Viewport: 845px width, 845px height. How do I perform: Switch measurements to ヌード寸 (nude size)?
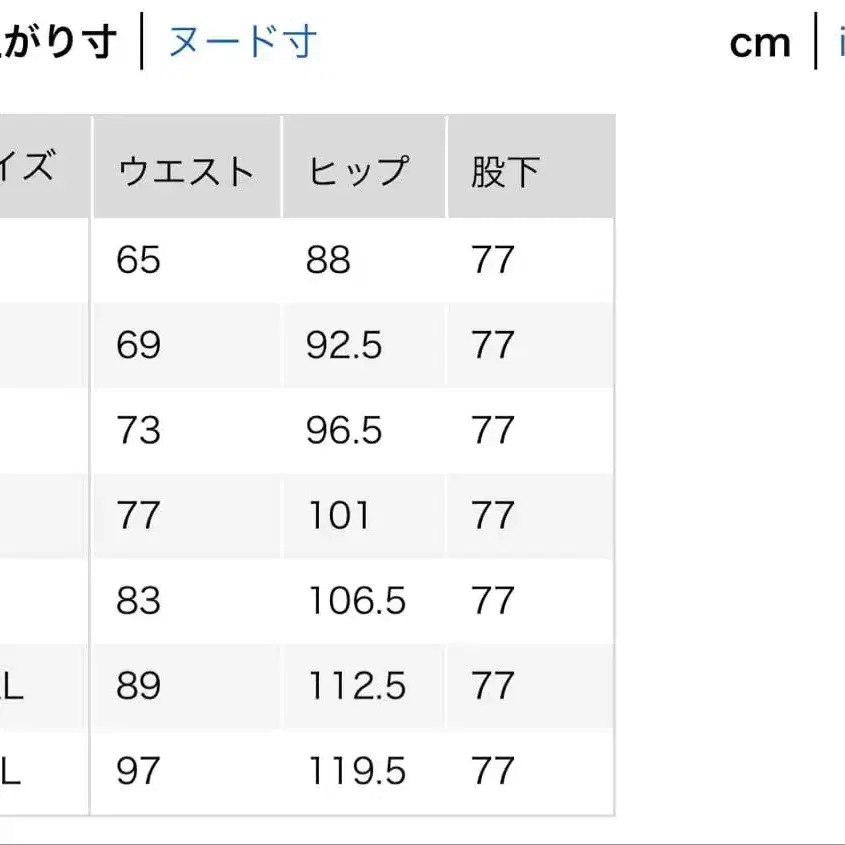coord(243,40)
